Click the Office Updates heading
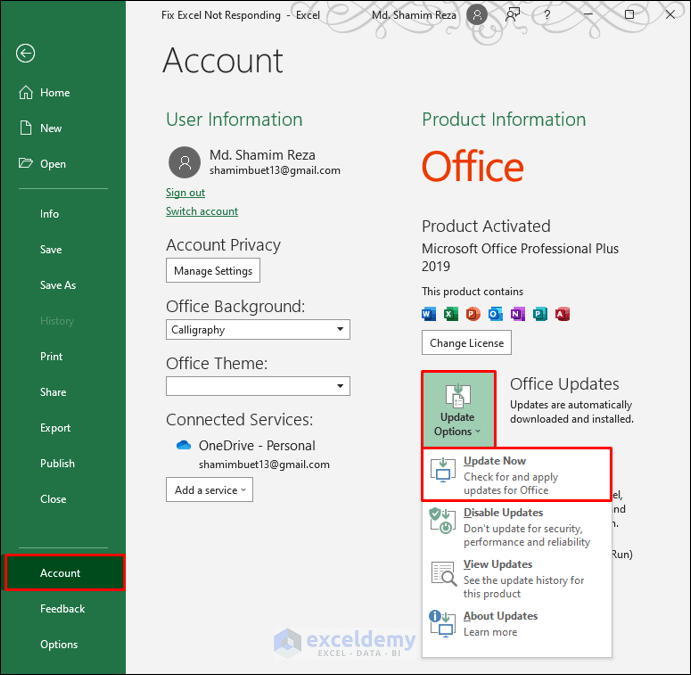This screenshot has height=675, width=691. tap(564, 384)
